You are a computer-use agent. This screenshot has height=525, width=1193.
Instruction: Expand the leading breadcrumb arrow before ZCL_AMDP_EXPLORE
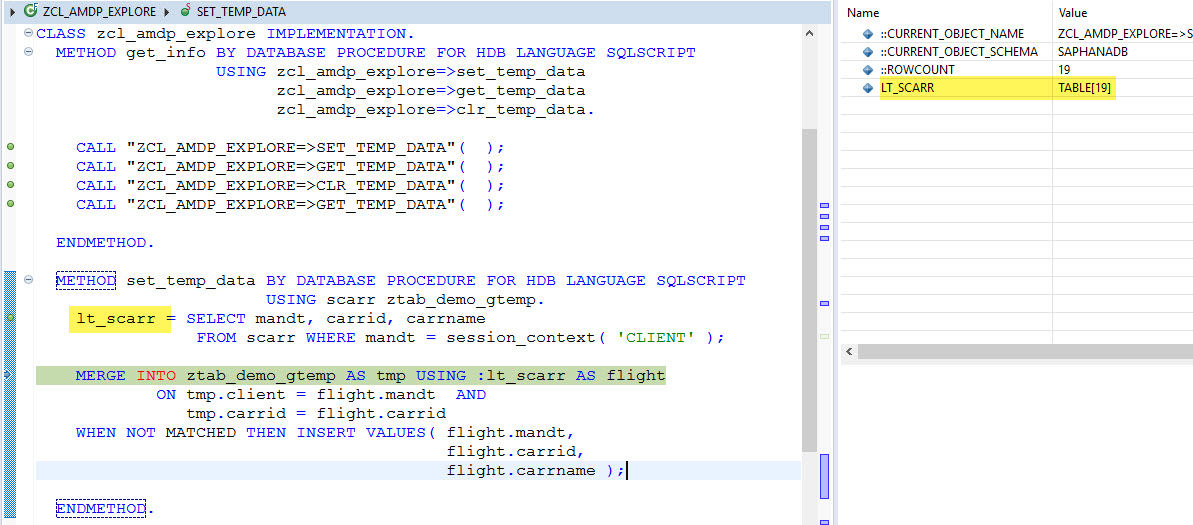(x=10, y=12)
